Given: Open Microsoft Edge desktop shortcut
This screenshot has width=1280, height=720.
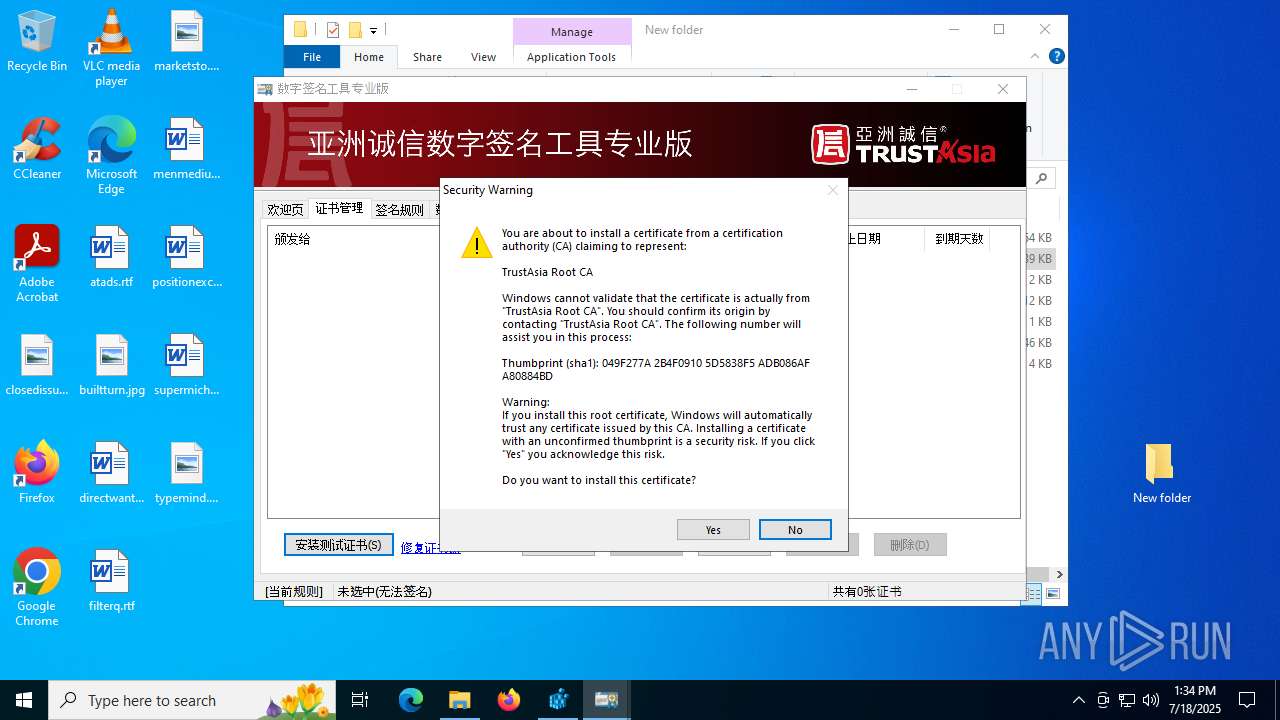Looking at the screenshot, I should coord(111,155).
